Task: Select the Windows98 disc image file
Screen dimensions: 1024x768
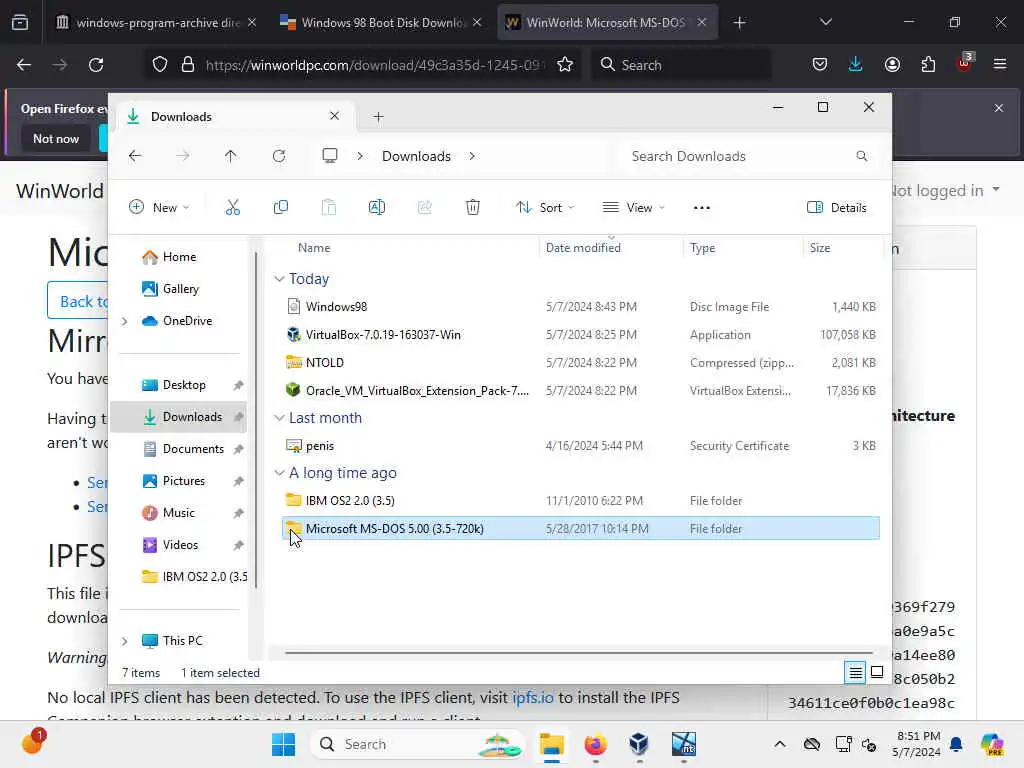Action: pyautogui.click(x=581, y=307)
